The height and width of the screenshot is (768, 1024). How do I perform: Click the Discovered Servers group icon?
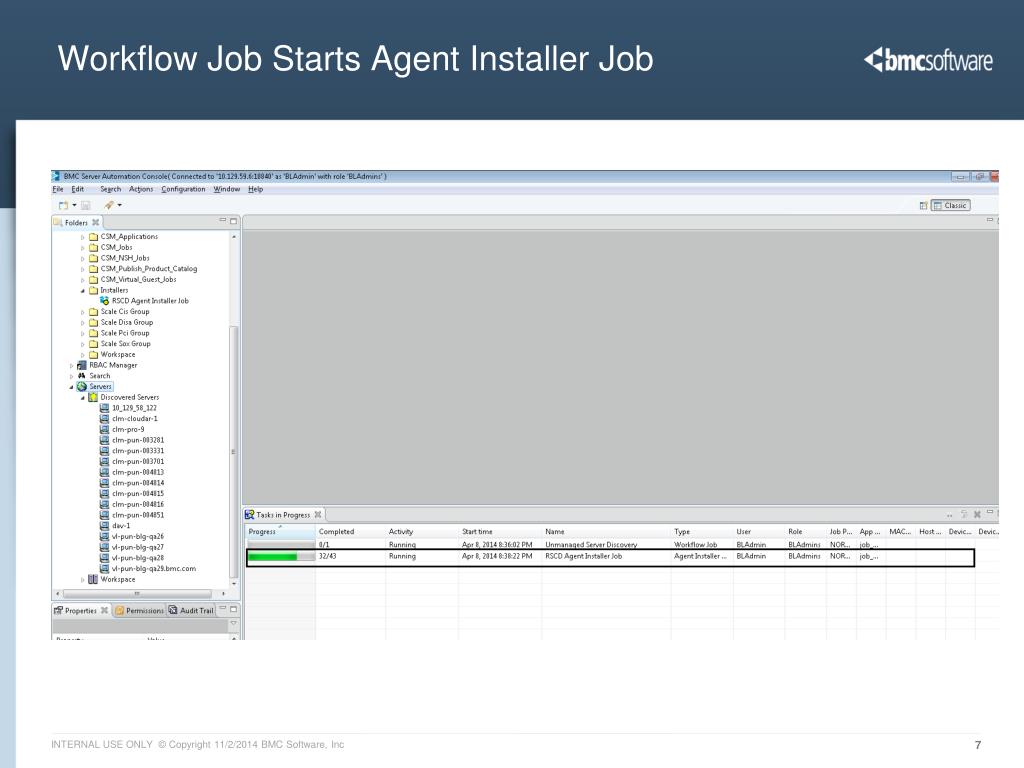(93, 397)
